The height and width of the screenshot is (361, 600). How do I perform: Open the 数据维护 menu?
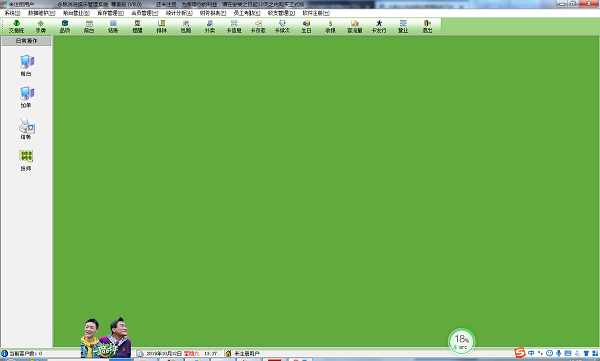(x=41, y=13)
